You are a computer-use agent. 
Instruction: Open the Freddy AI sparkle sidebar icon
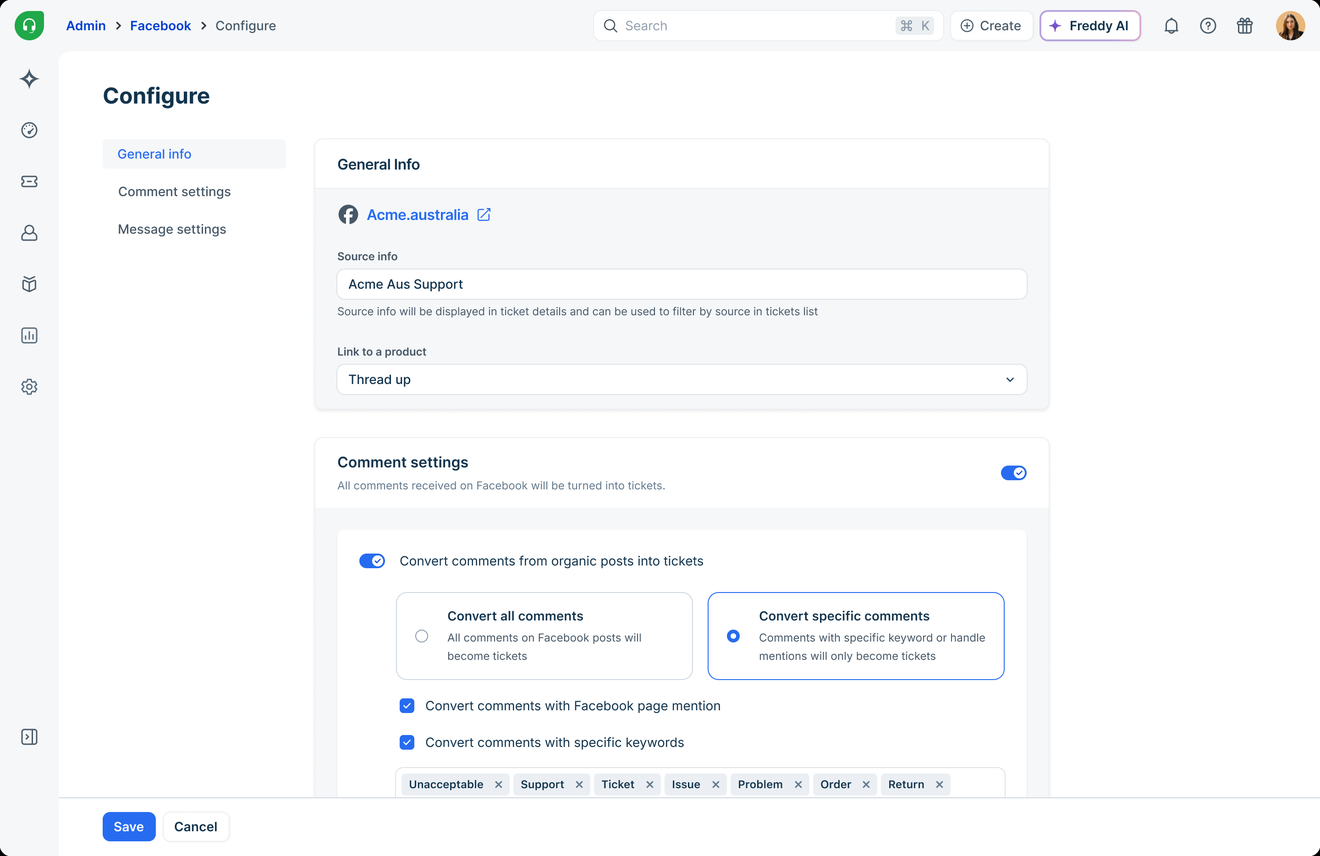pos(29,79)
